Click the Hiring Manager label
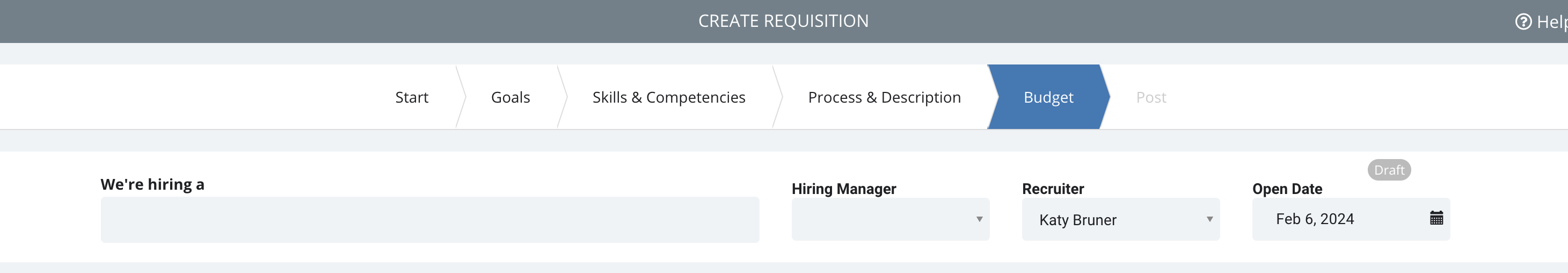This screenshot has height=273, width=1568. (844, 189)
